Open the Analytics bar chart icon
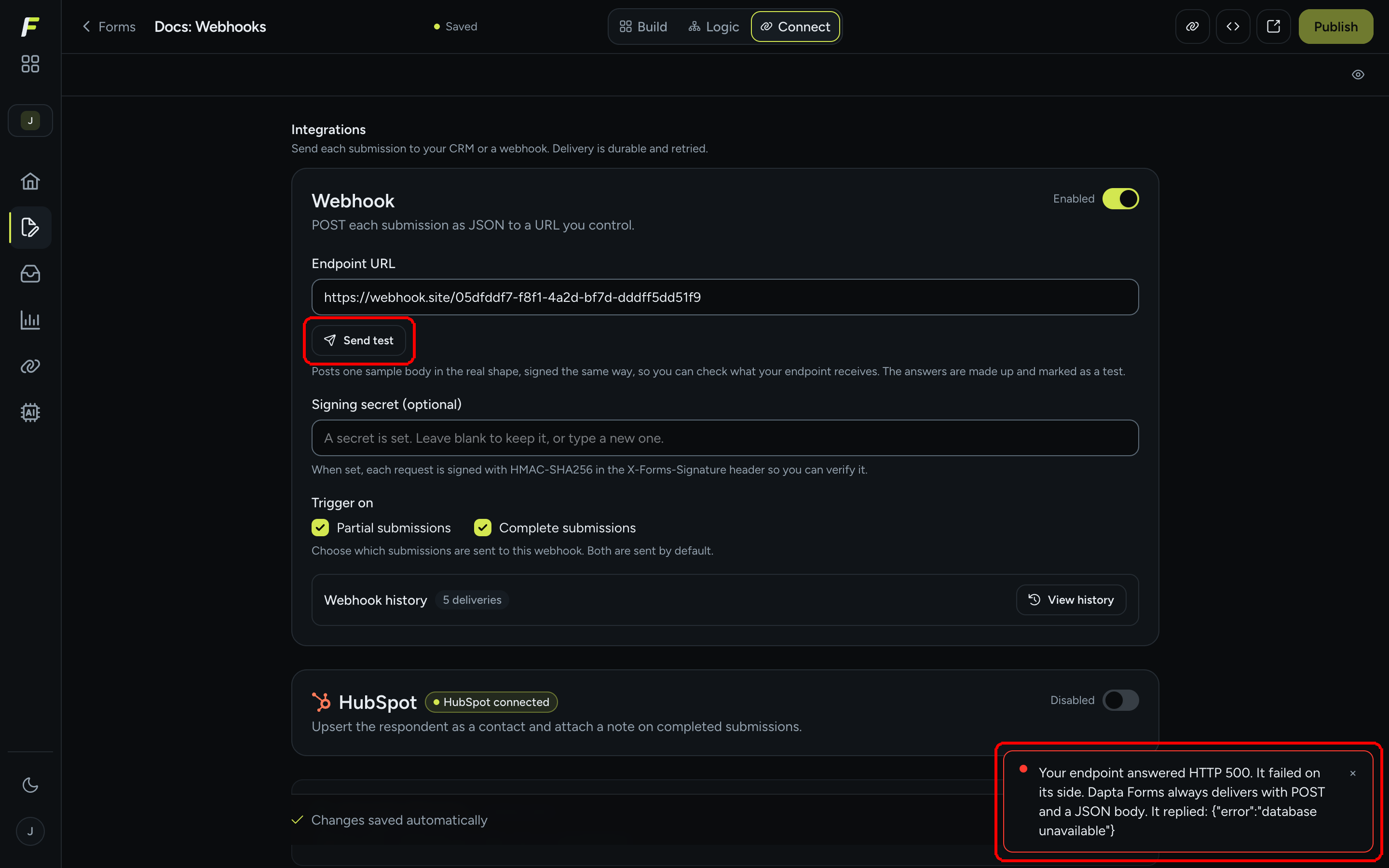Image resolution: width=1389 pixels, height=868 pixels. pyautogui.click(x=30, y=320)
